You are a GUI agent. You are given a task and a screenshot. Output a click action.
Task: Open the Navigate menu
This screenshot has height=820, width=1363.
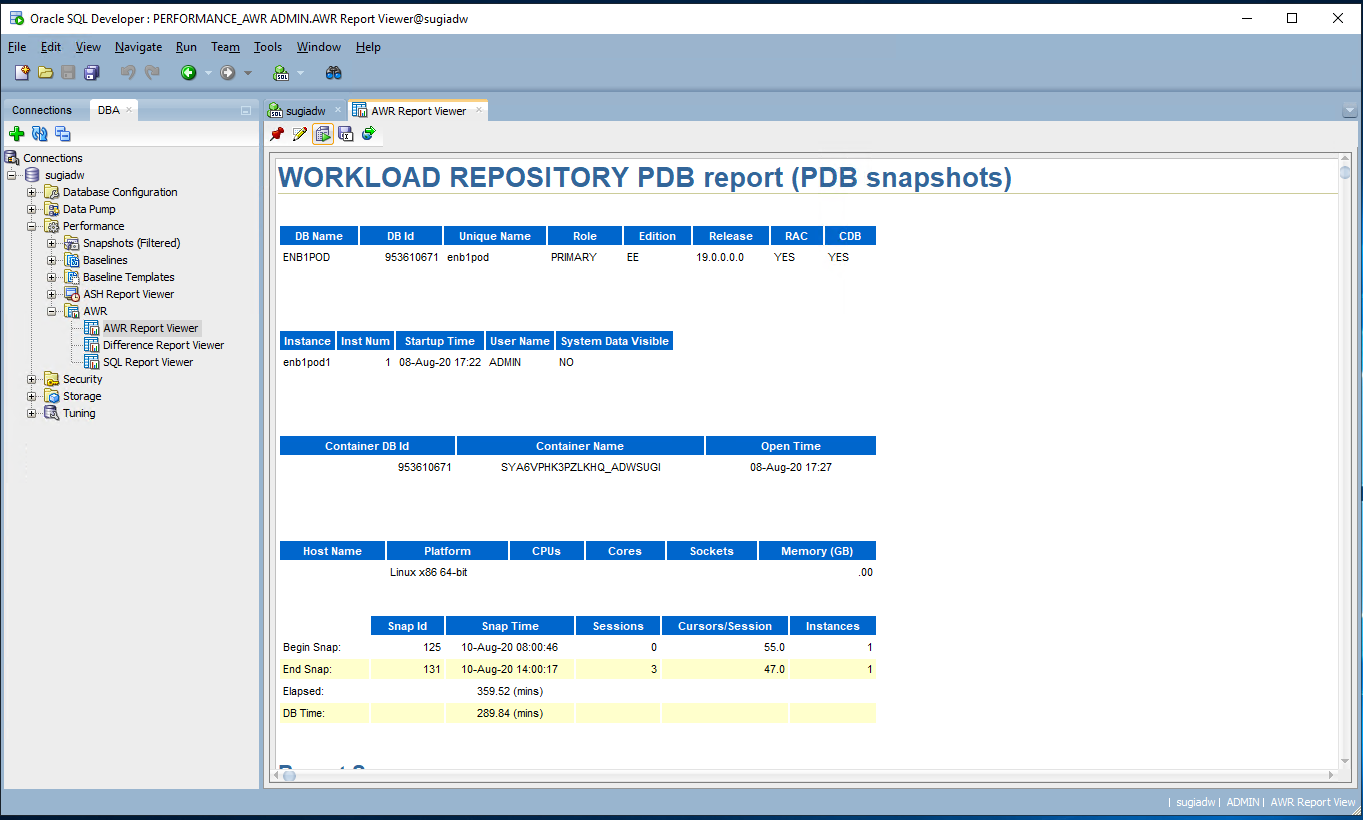pyautogui.click(x=138, y=47)
